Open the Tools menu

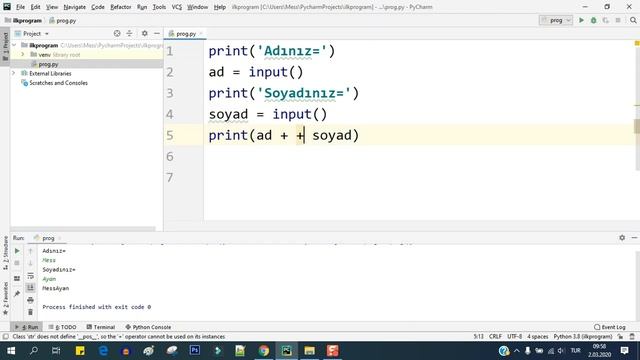pyautogui.click(x=159, y=7)
